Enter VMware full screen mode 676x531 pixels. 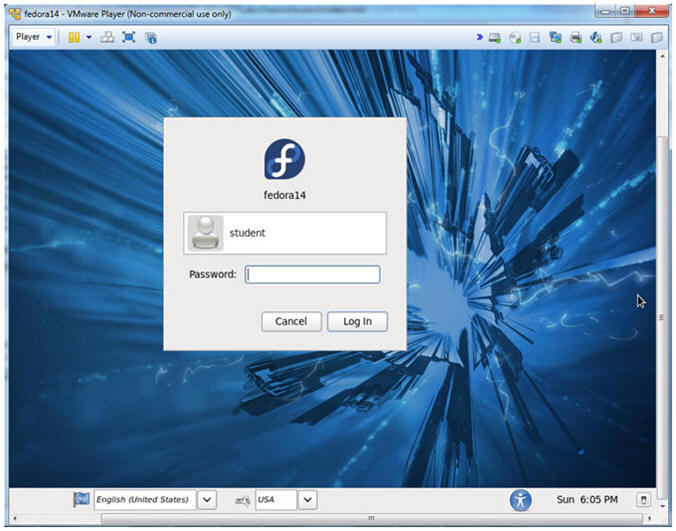coord(129,37)
